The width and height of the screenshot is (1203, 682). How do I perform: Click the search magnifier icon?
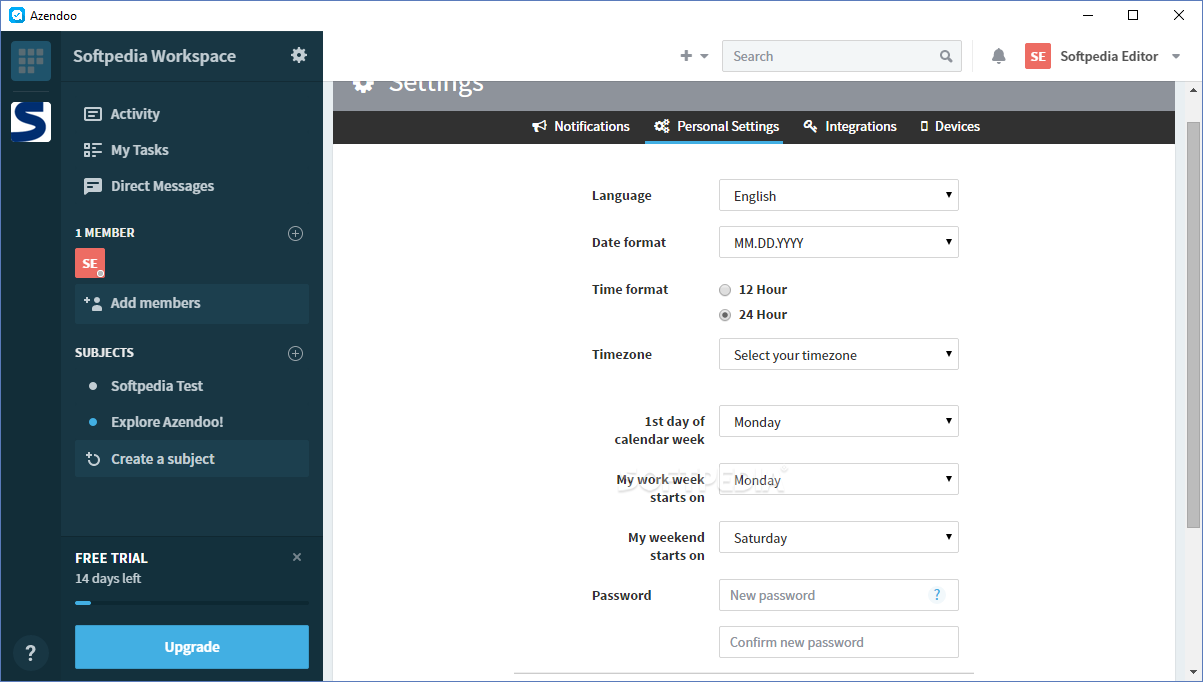946,56
